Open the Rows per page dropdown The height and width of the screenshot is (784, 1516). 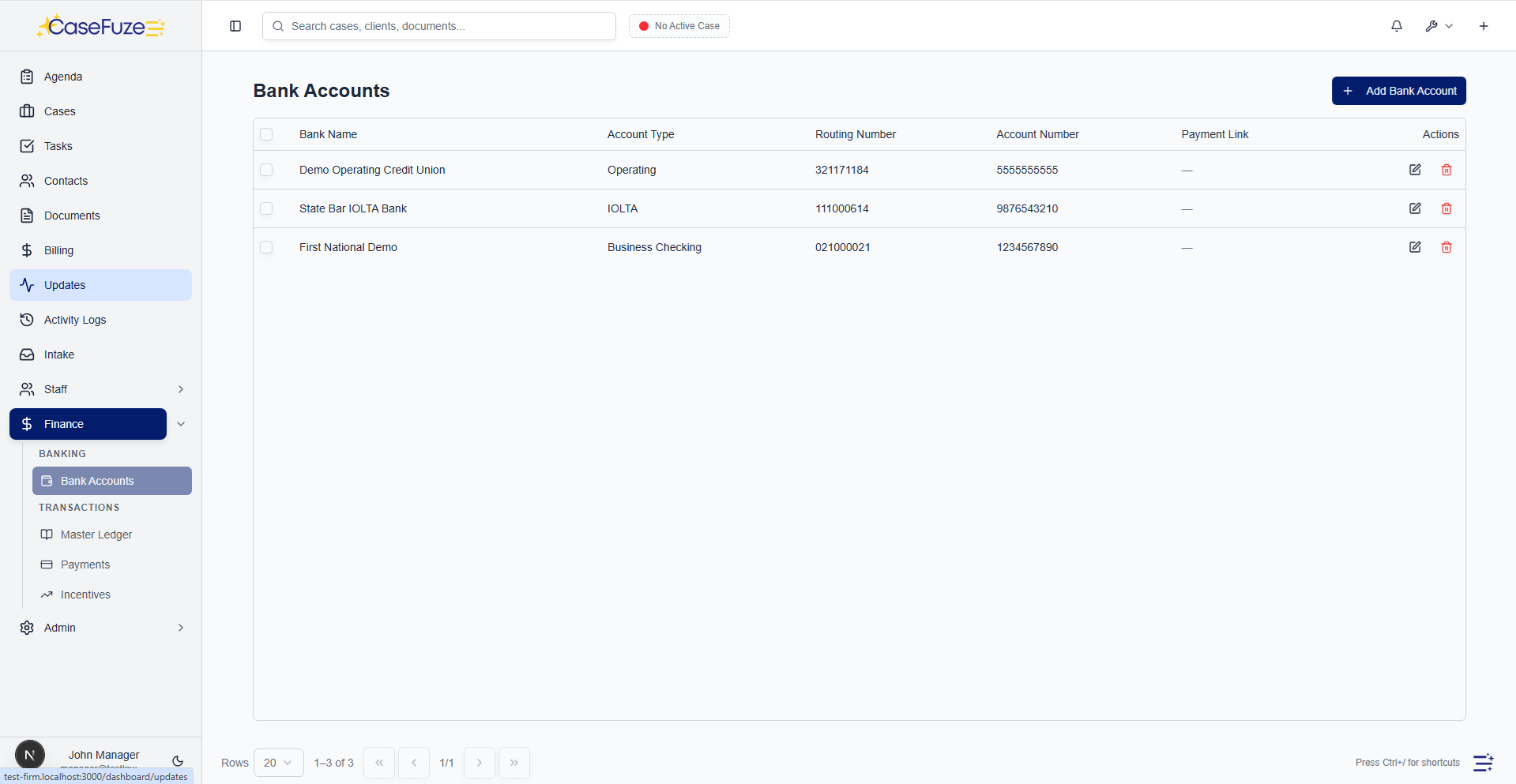(x=278, y=763)
